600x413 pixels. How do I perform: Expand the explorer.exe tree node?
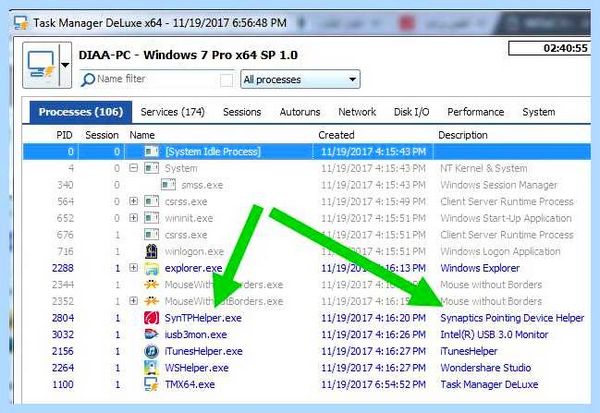(x=133, y=267)
